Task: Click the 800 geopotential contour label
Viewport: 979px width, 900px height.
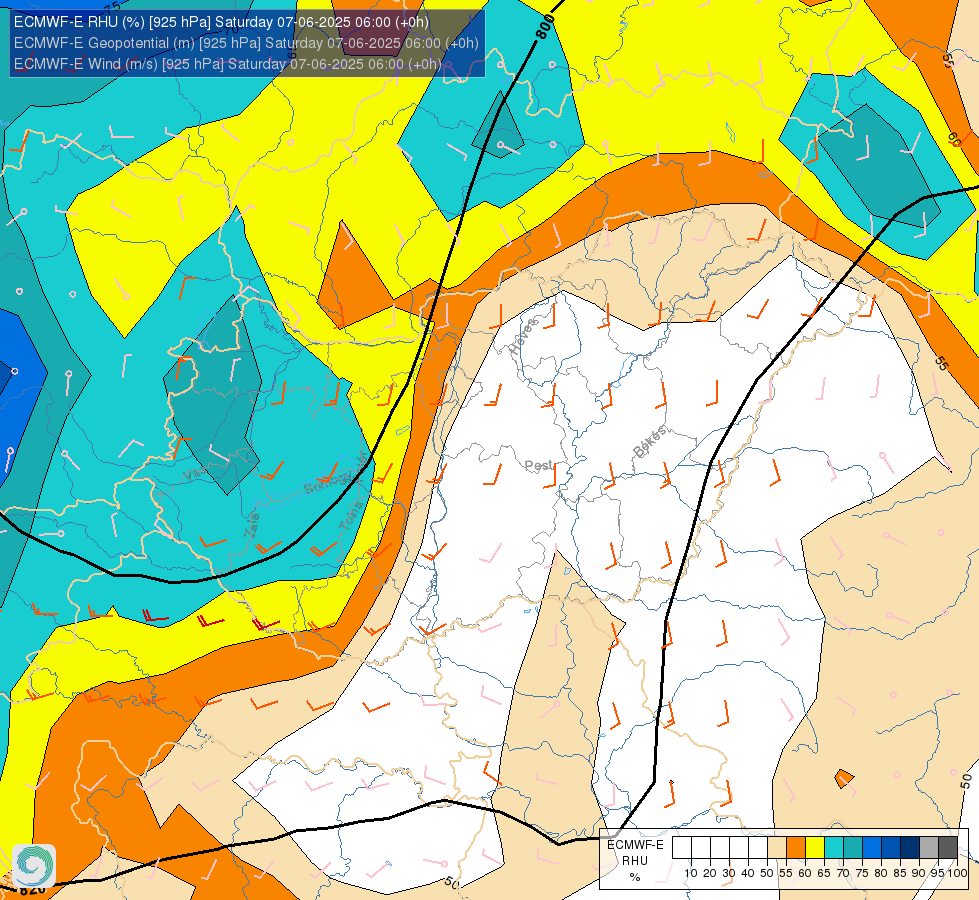Action: point(546,27)
